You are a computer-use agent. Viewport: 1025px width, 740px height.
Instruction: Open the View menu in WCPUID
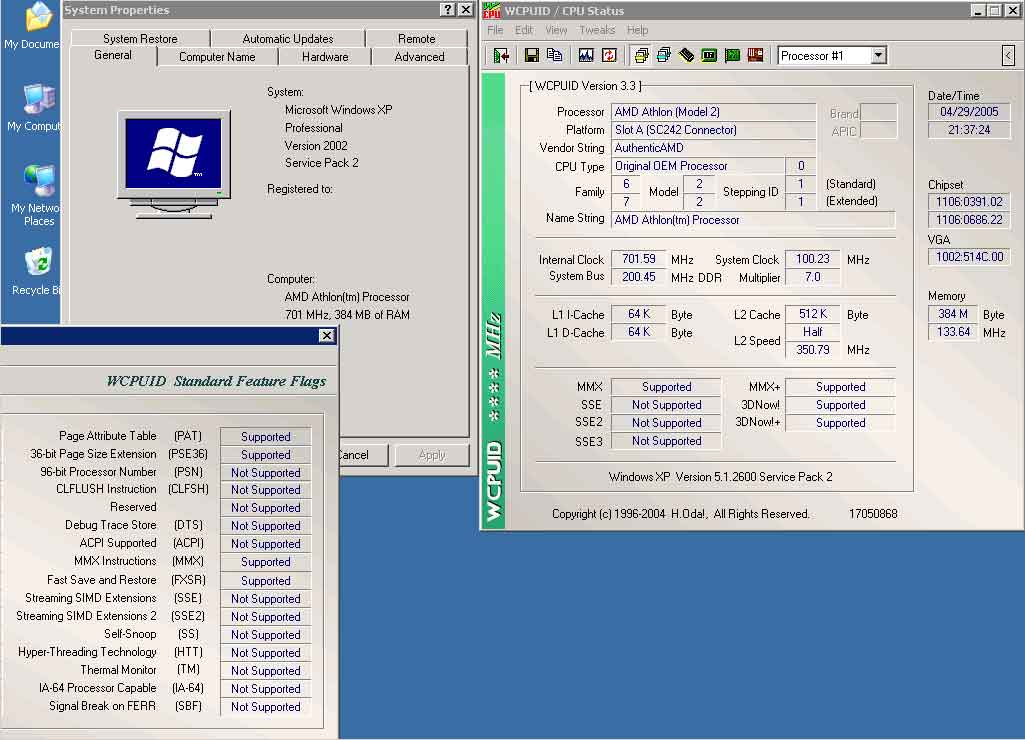556,30
